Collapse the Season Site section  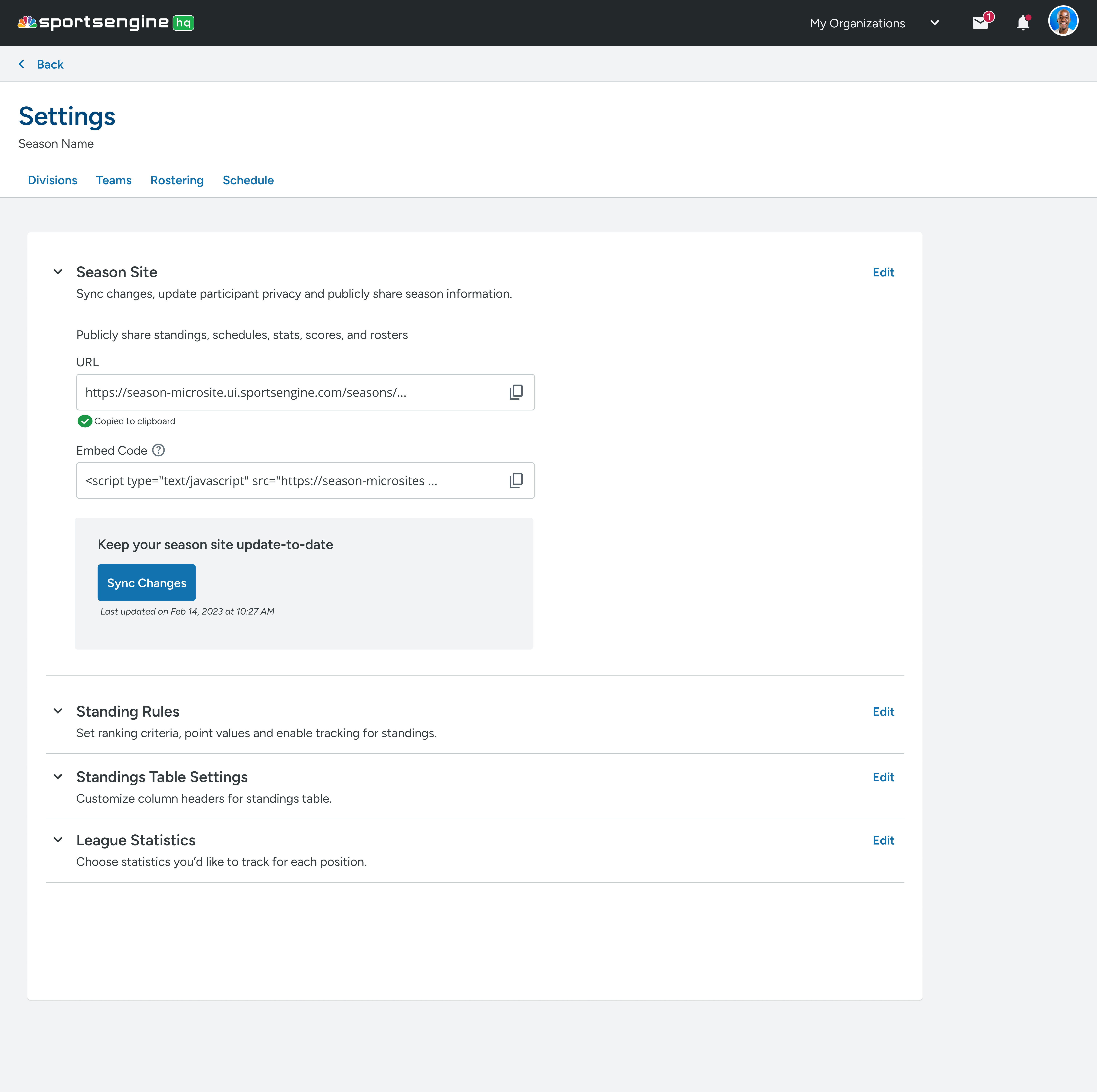click(58, 272)
